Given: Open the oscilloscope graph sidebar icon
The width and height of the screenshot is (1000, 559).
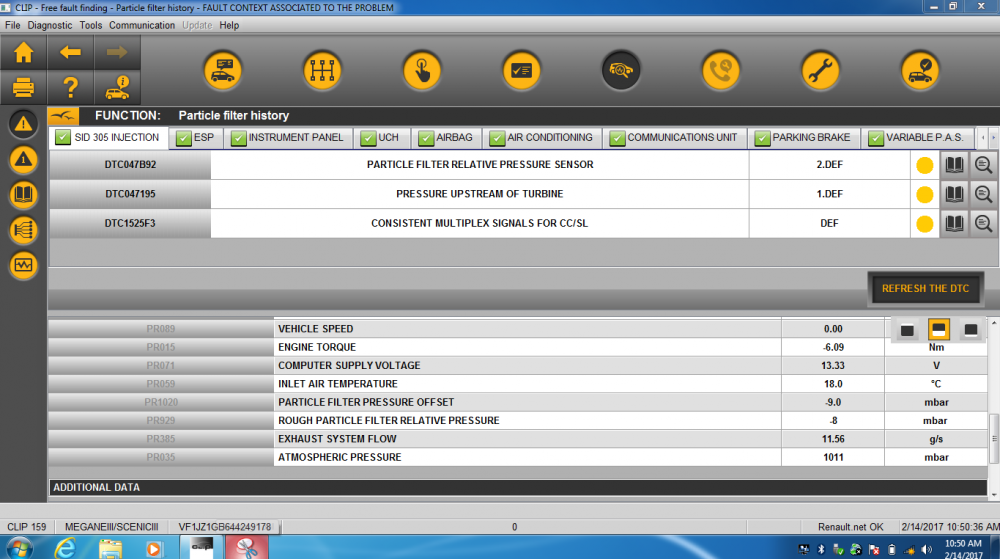Looking at the screenshot, I should 24,265.
